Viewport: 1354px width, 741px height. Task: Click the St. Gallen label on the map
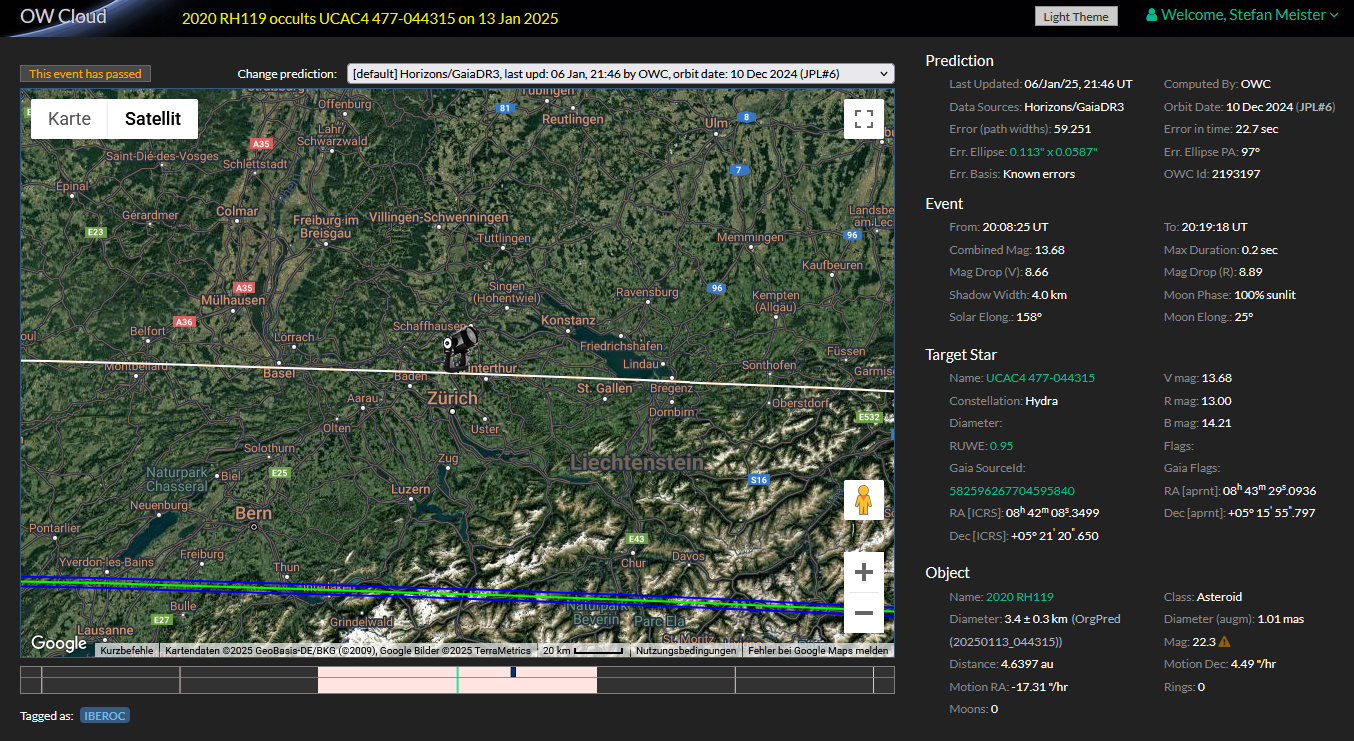[605, 387]
